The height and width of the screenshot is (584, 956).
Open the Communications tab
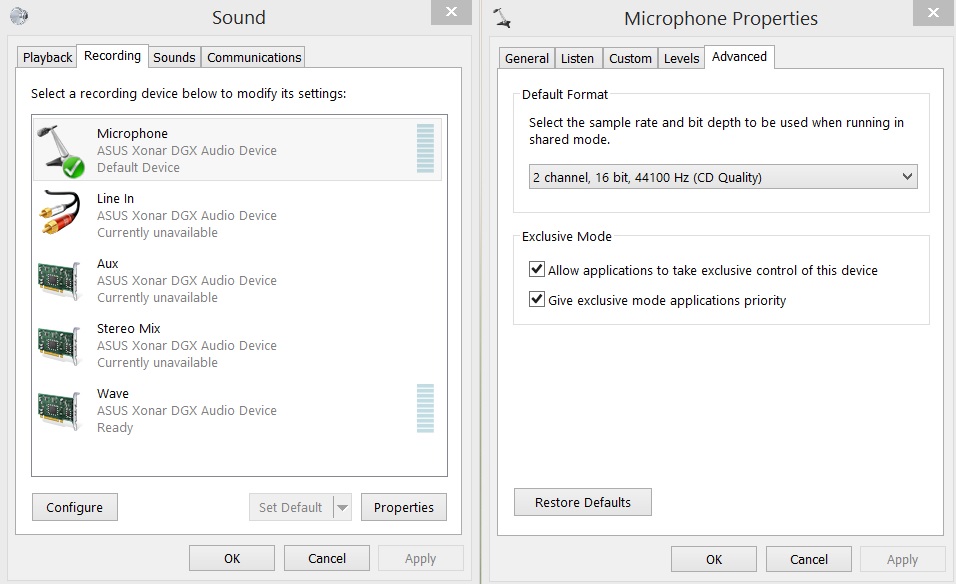point(254,57)
